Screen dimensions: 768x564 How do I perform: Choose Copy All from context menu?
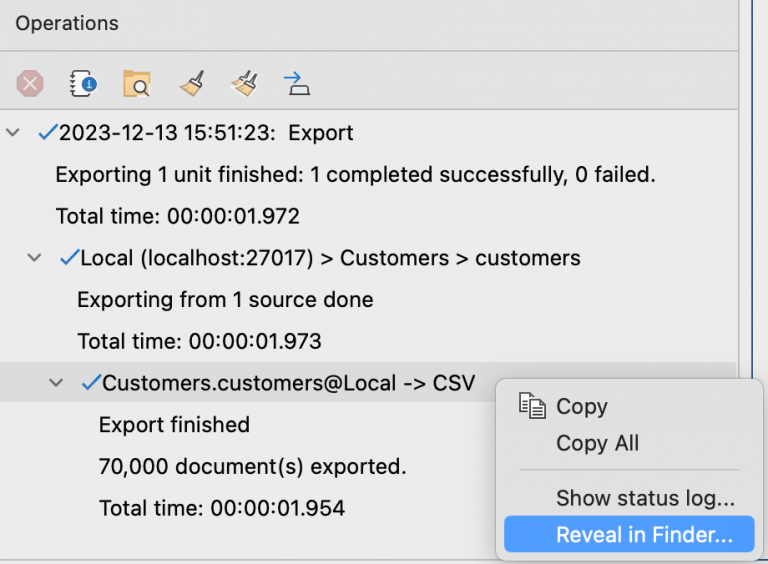tap(597, 443)
